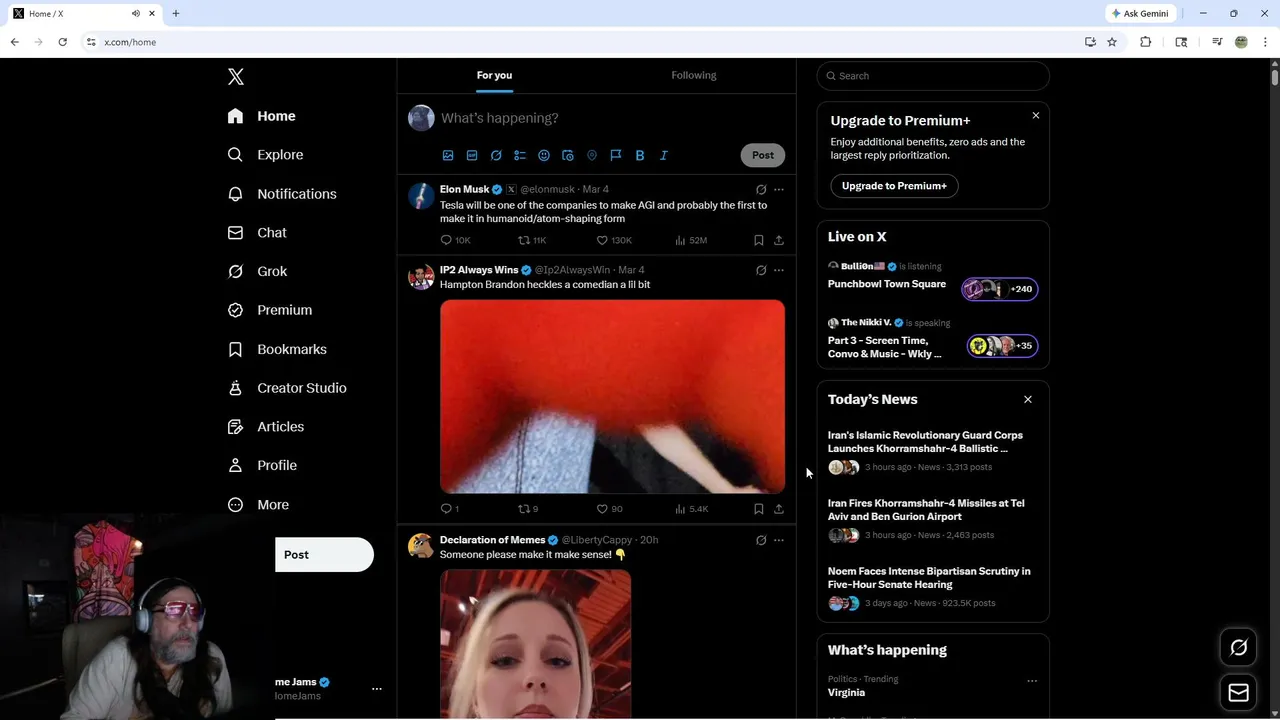Reload the page in browser
The image size is (1280, 720).
(62, 42)
